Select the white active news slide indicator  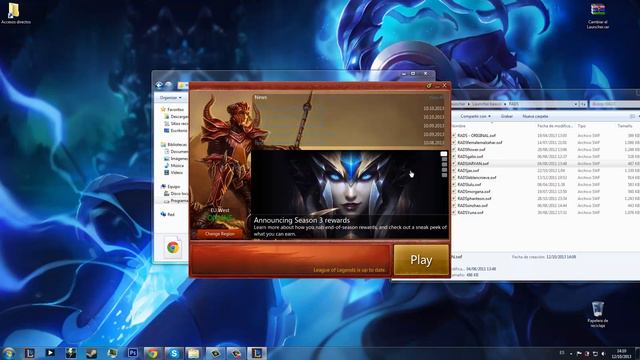[444, 154]
